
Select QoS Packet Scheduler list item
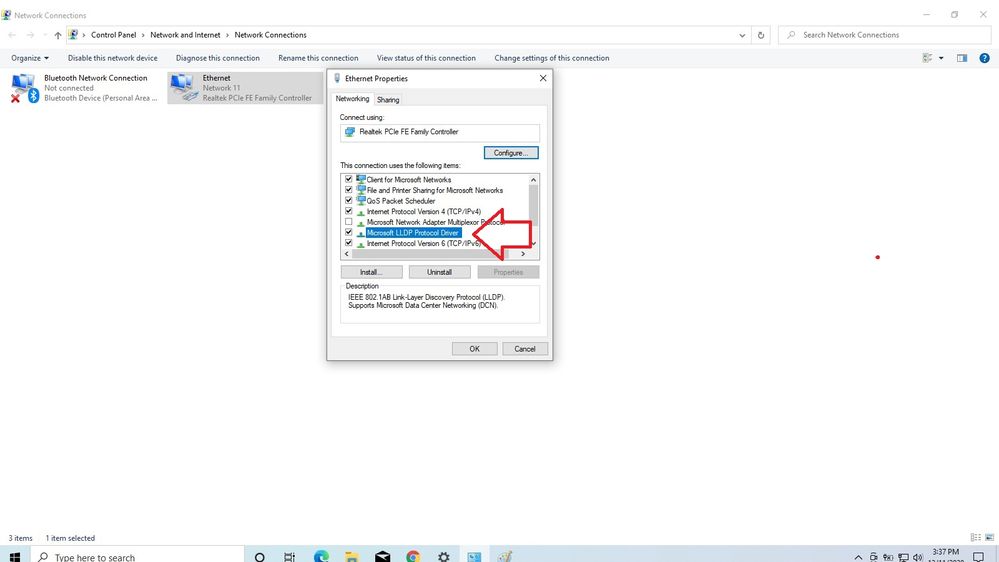[401, 201]
